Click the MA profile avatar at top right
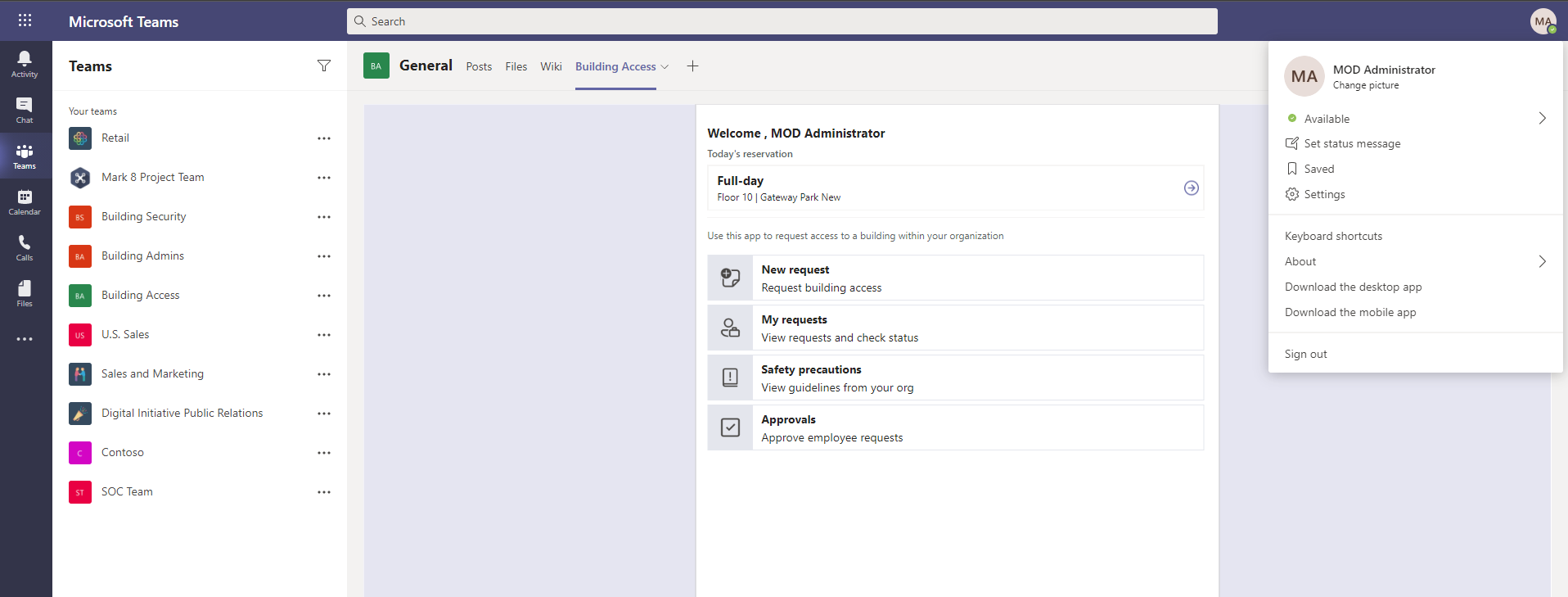The height and width of the screenshot is (597, 1568). click(1543, 21)
